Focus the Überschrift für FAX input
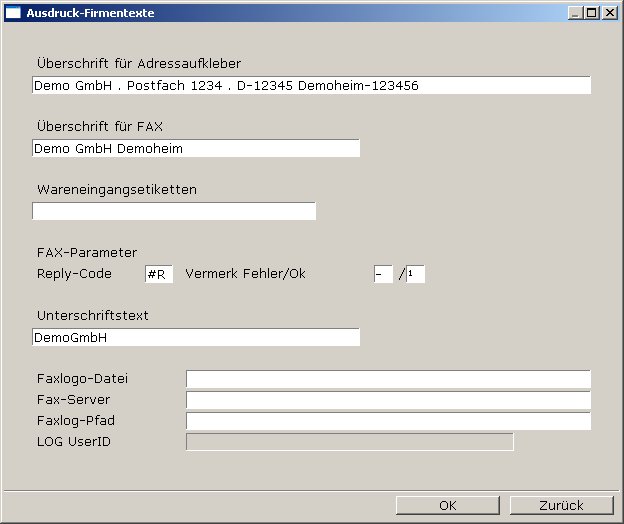The image size is (624, 524). coord(195,149)
